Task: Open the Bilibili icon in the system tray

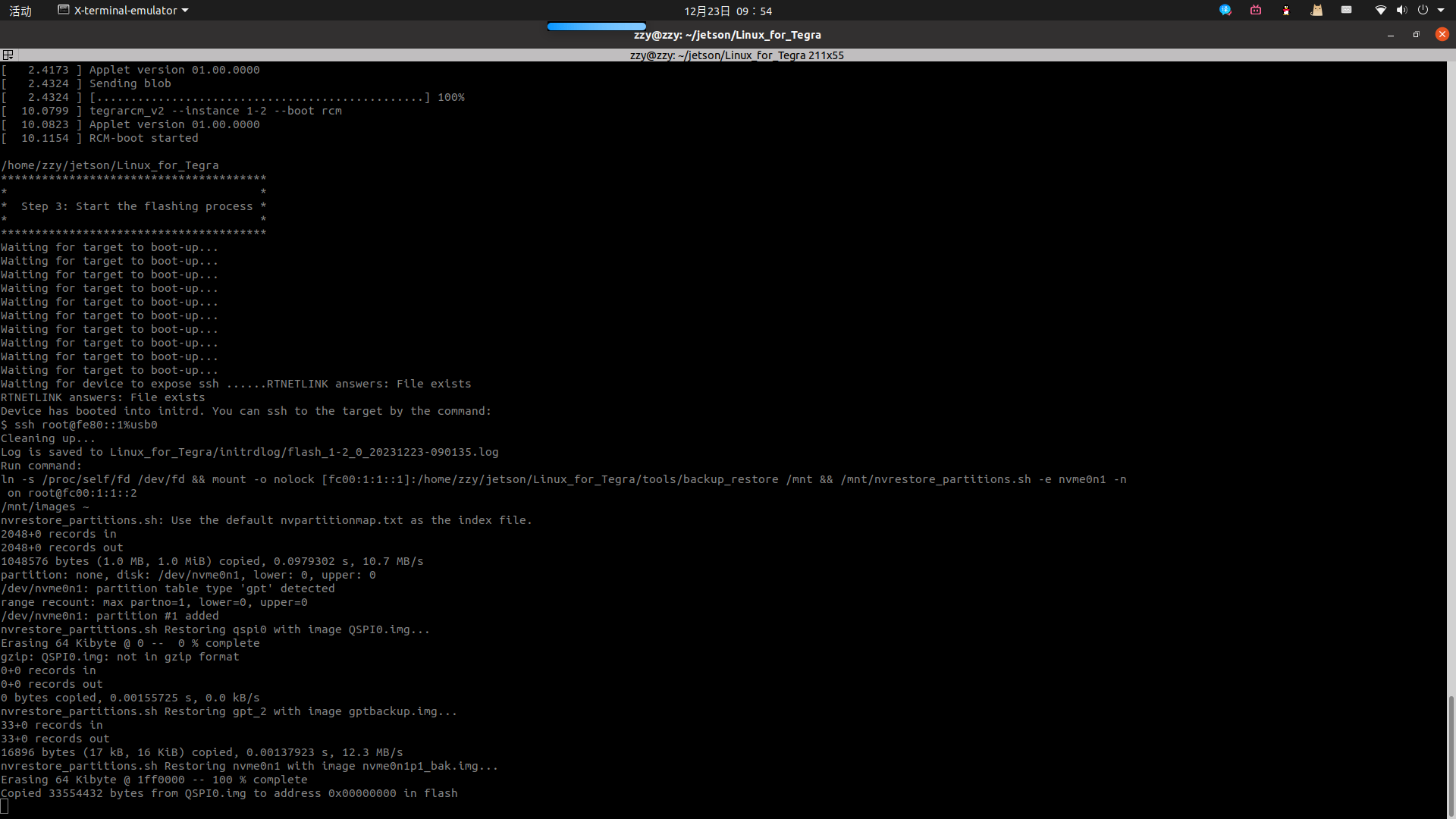Action: point(1255,11)
